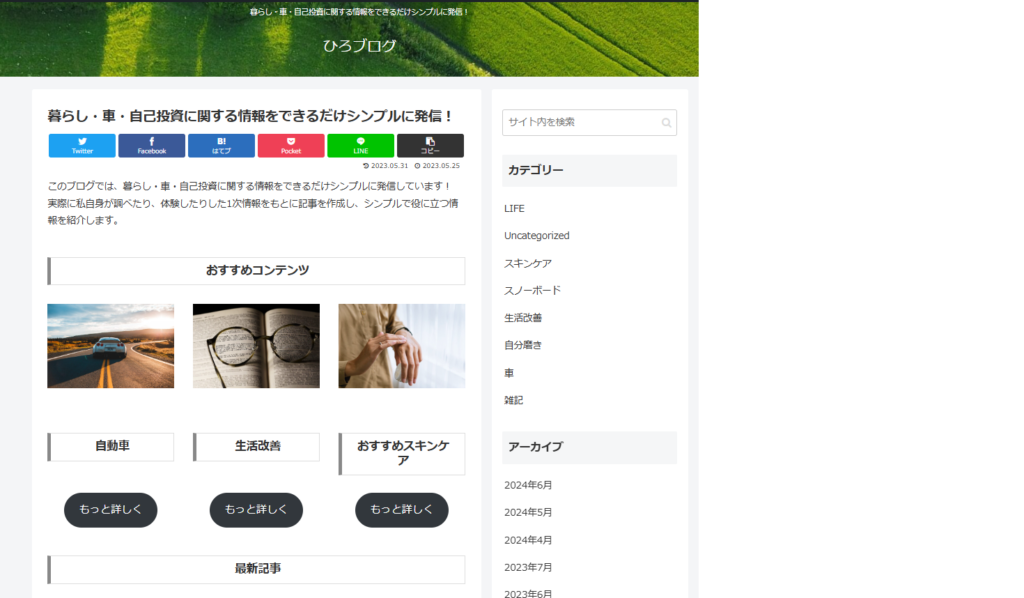Open the glasses on book thumbnail
This screenshot has height=598, width=1024.
(256, 346)
